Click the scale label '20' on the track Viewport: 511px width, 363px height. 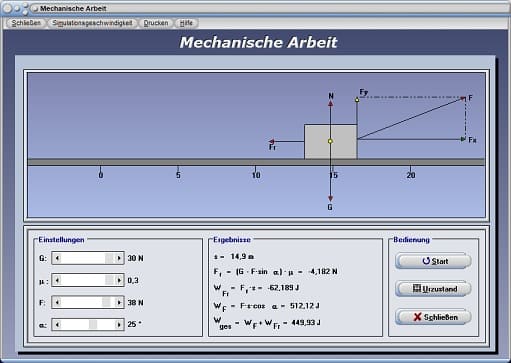[411, 175]
